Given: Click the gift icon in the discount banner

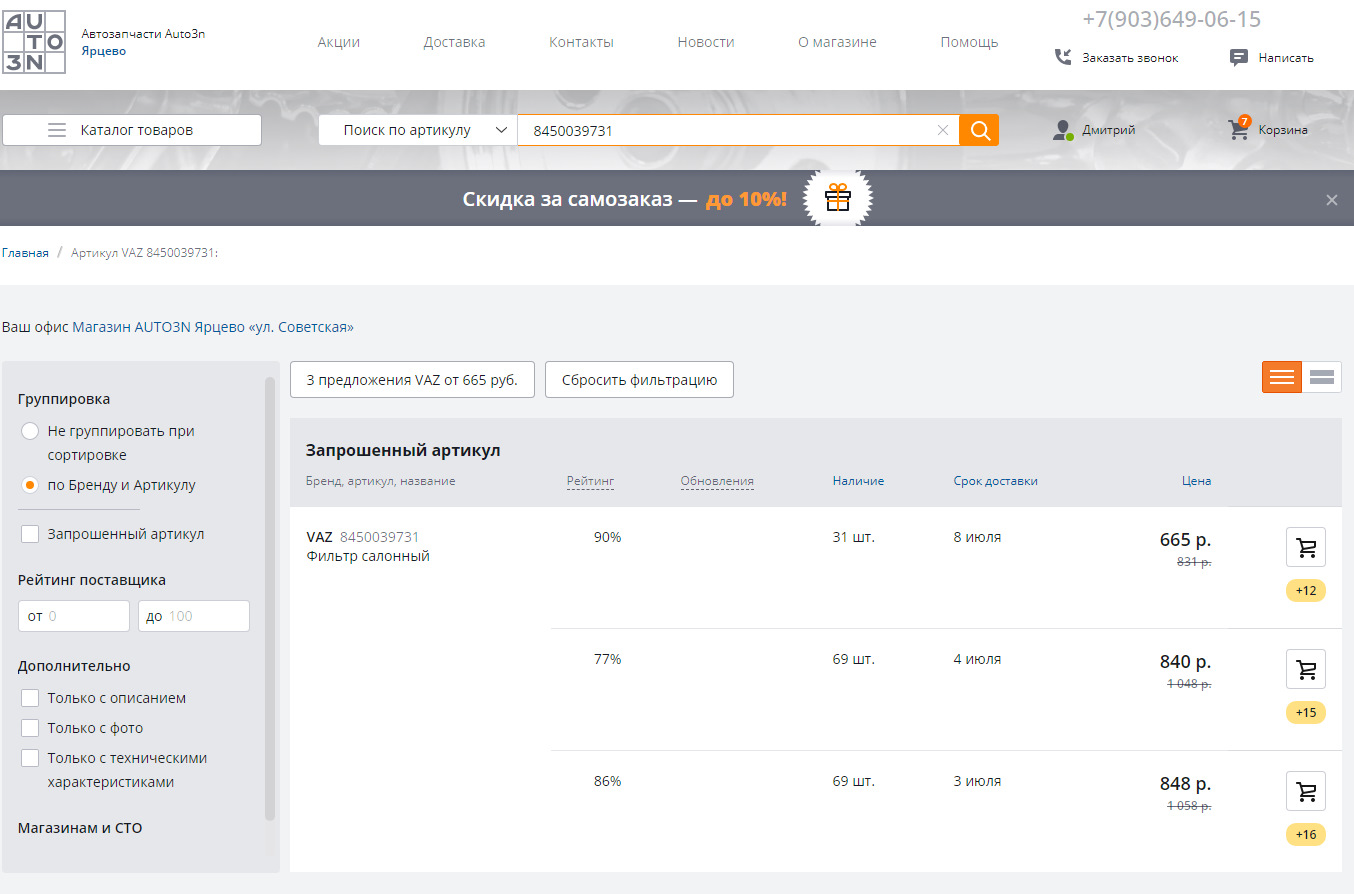Looking at the screenshot, I should tap(838, 198).
